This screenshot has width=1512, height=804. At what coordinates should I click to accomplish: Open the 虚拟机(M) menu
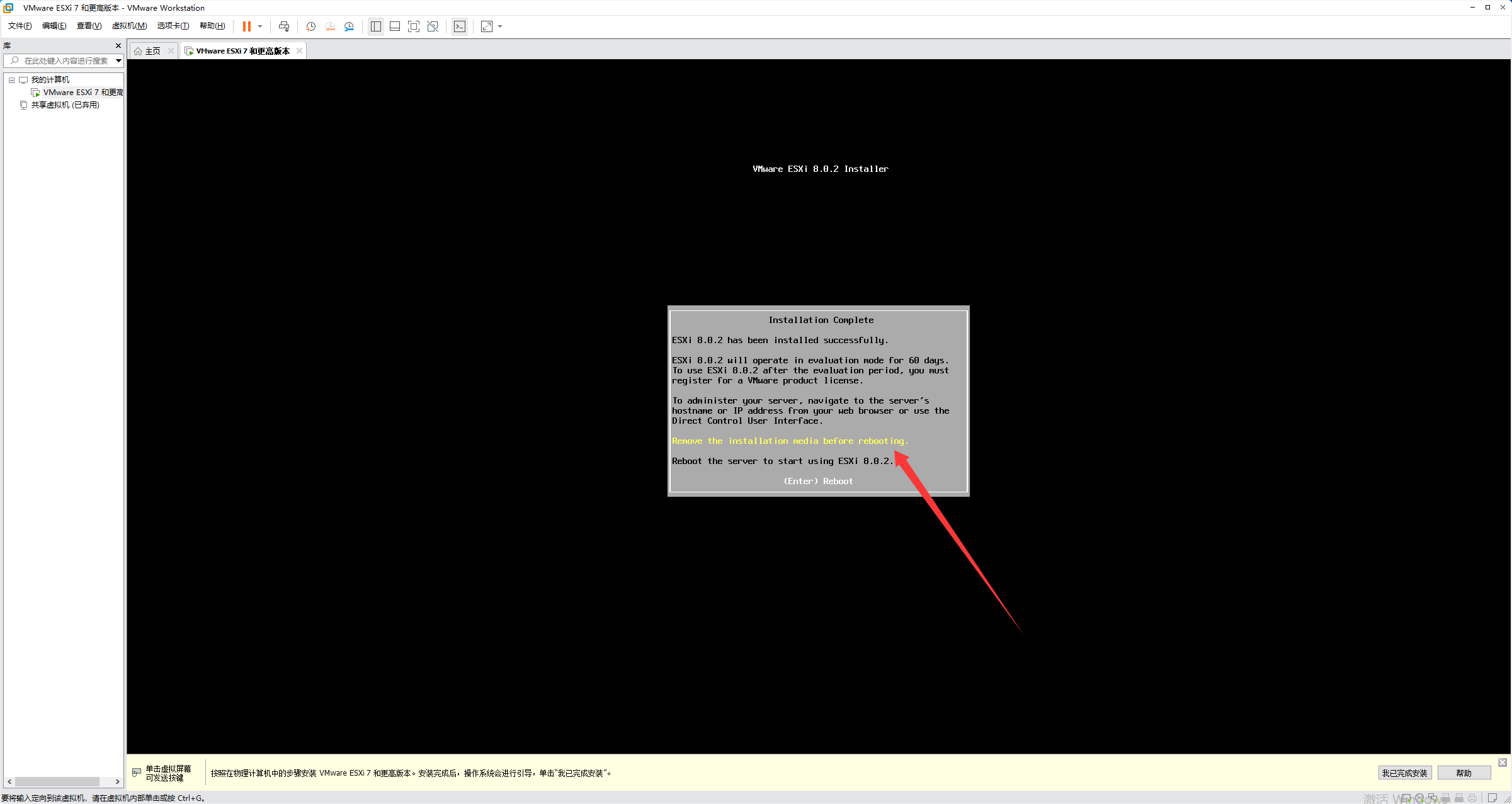129,26
